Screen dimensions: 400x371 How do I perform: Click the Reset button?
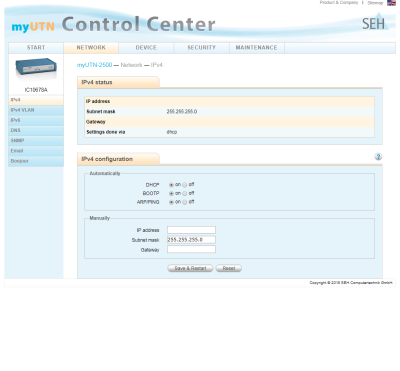(x=229, y=268)
